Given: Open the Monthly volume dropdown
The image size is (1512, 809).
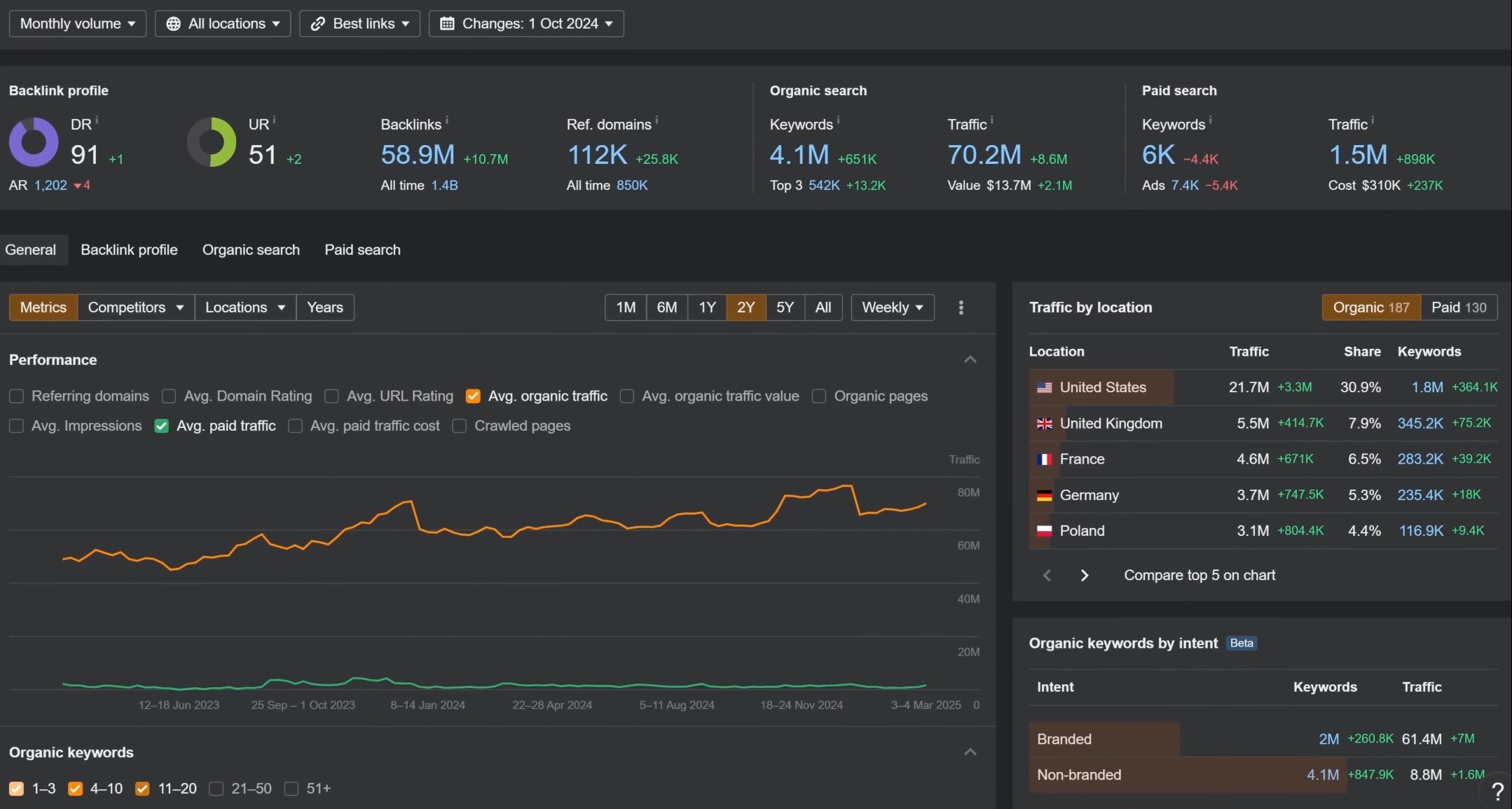Looking at the screenshot, I should tap(78, 24).
